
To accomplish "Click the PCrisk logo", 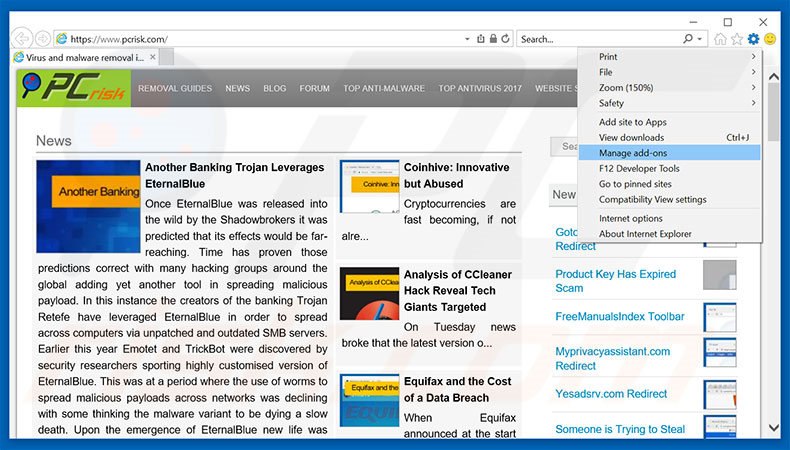I will 74,88.
